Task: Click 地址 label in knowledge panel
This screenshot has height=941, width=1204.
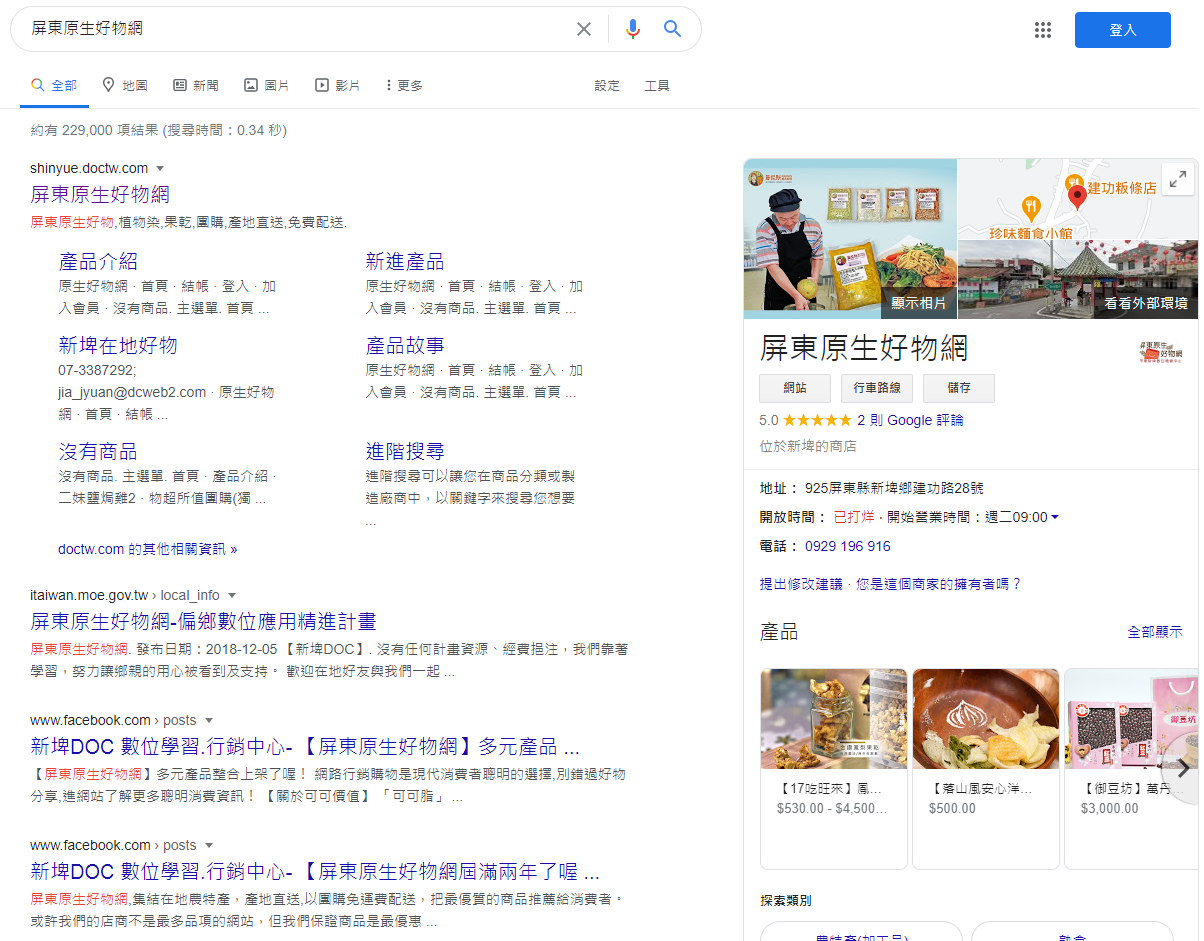Action: click(x=779, y=489)
